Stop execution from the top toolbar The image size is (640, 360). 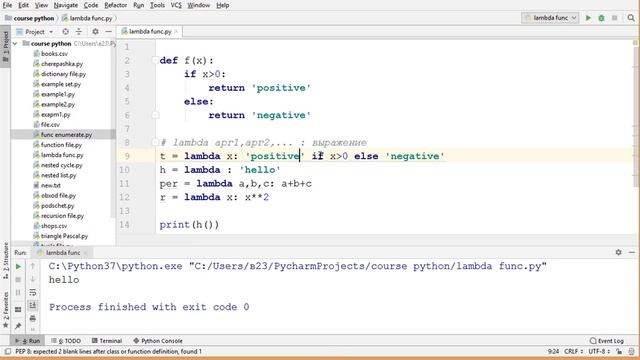pyautogui.click(x=614, y=18)
